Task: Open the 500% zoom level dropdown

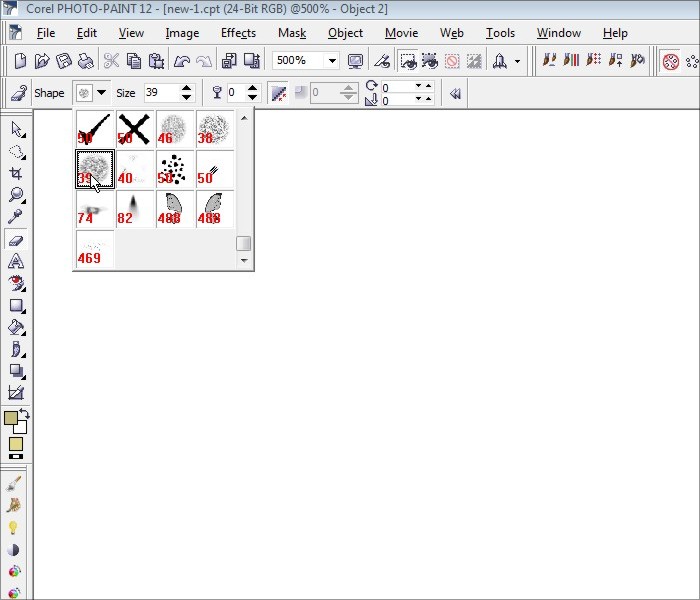Action: pos(332,61)
